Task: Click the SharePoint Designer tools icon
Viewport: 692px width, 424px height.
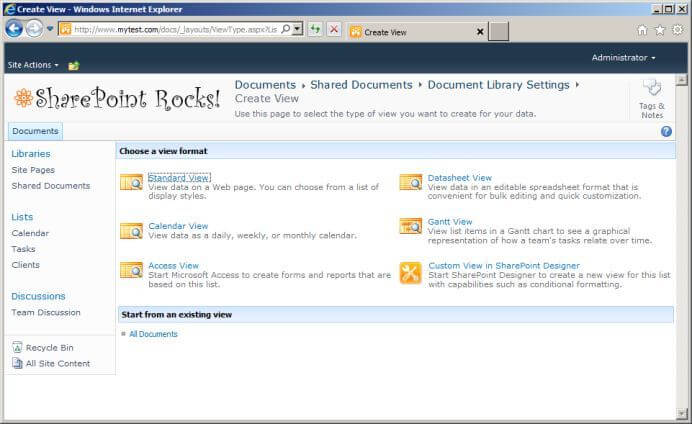Action: tap(411, 273)
